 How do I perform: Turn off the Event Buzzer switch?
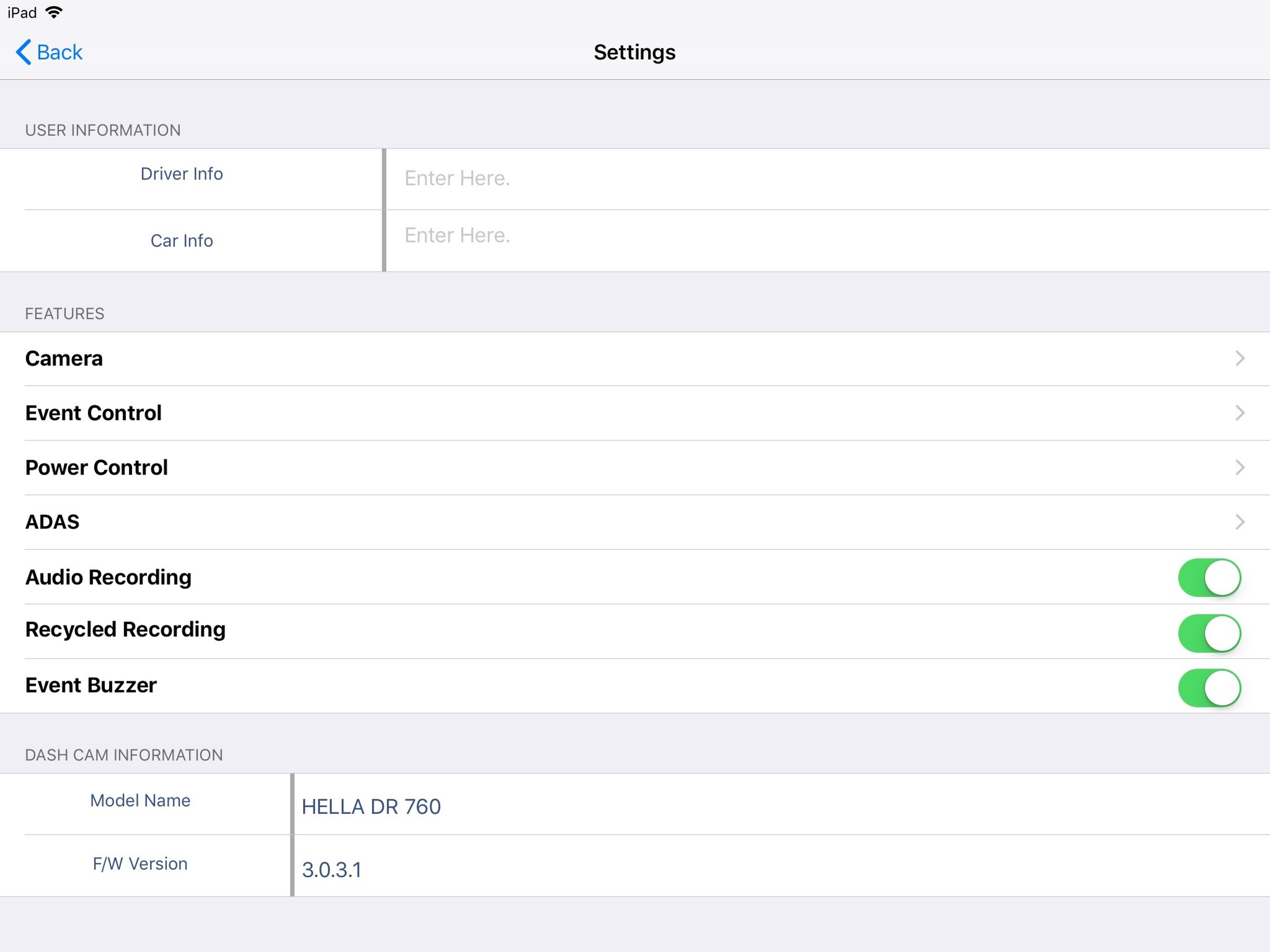(1210, 688)
